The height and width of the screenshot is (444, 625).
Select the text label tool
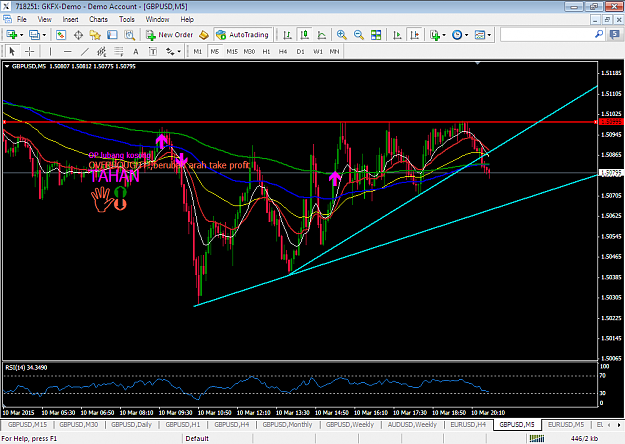(153, 51)
